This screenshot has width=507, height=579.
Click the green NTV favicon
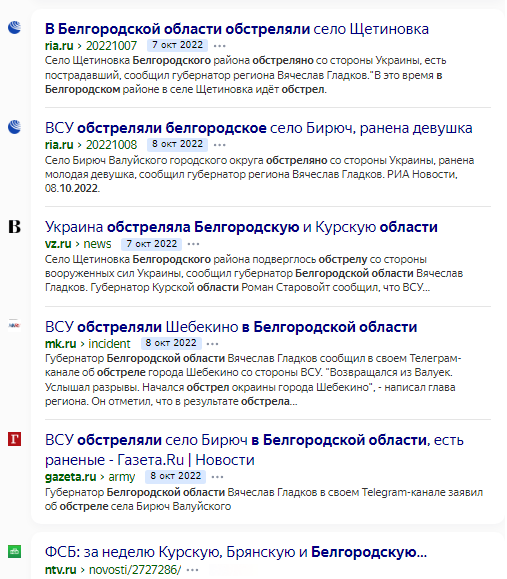[14, 552]
